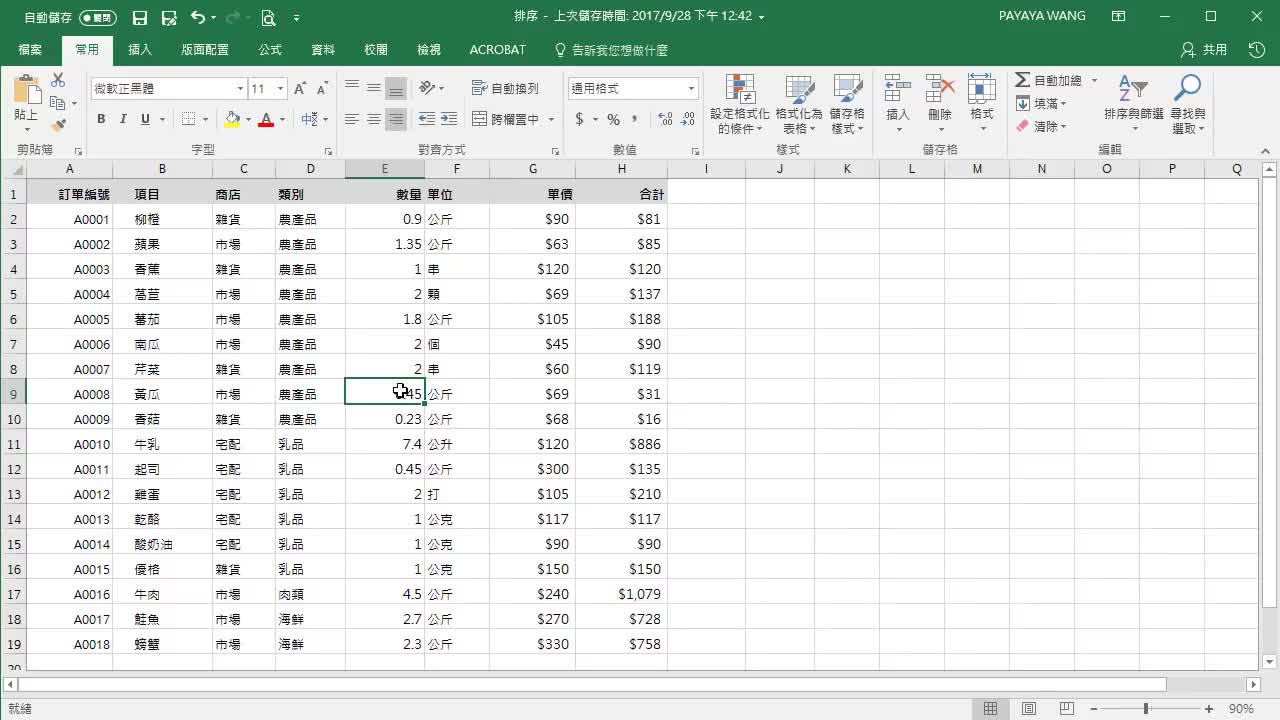Open 儲存格樣式 cell styles
1280x720 pixels.
847,104
